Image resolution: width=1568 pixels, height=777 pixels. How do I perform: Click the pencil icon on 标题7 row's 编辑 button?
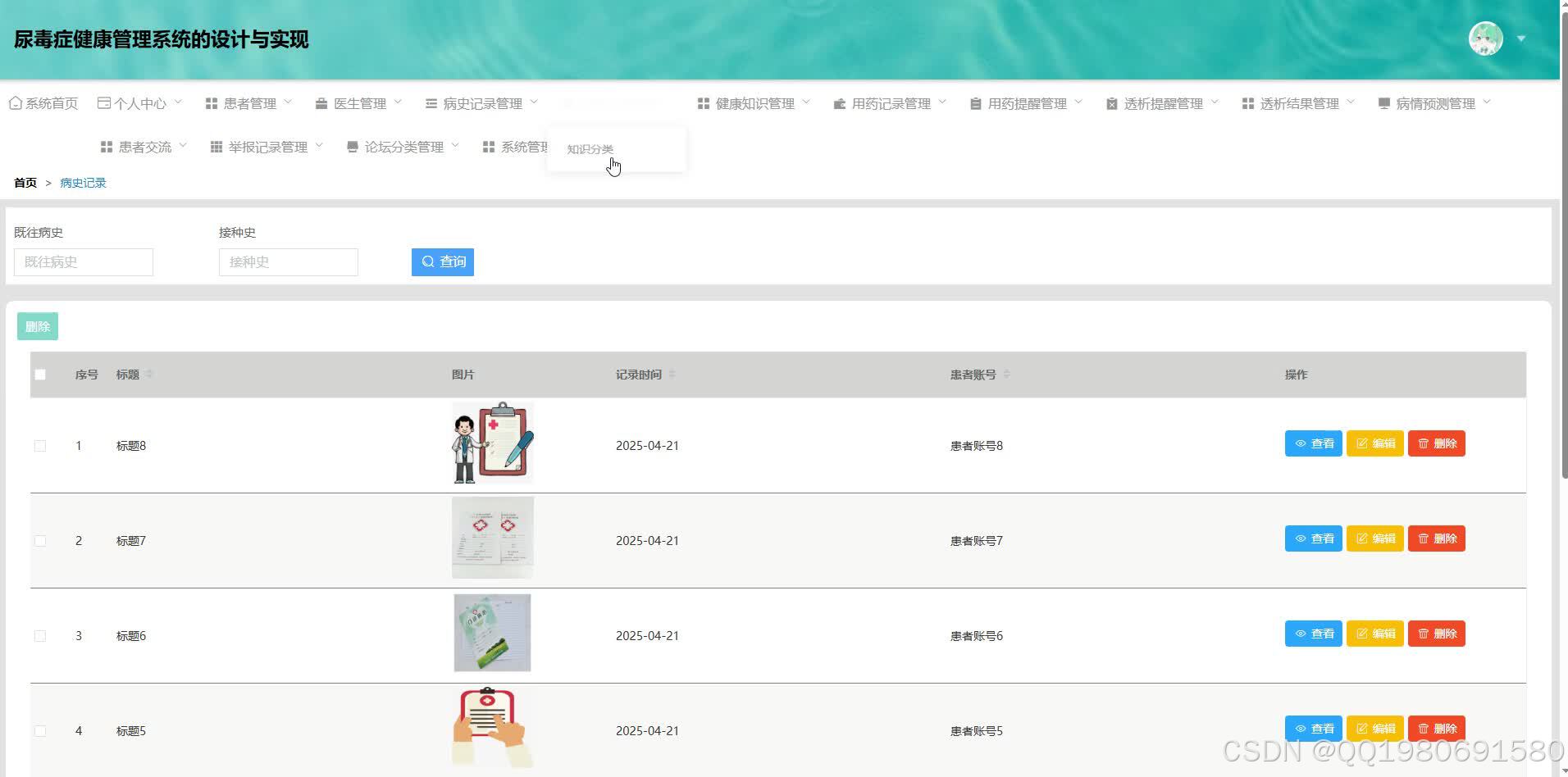[1361, 538]
